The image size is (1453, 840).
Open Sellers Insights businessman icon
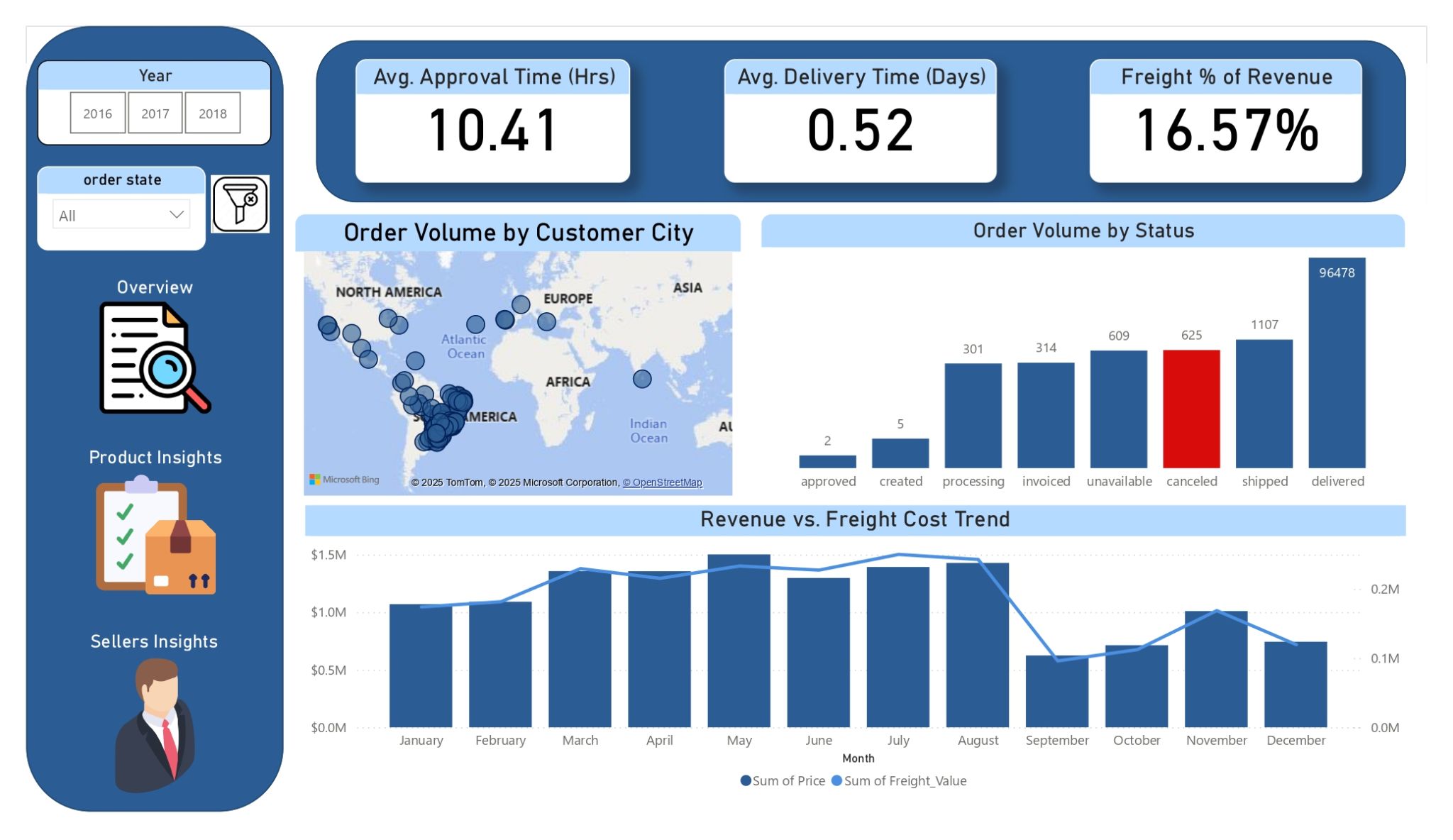[155, 725]
